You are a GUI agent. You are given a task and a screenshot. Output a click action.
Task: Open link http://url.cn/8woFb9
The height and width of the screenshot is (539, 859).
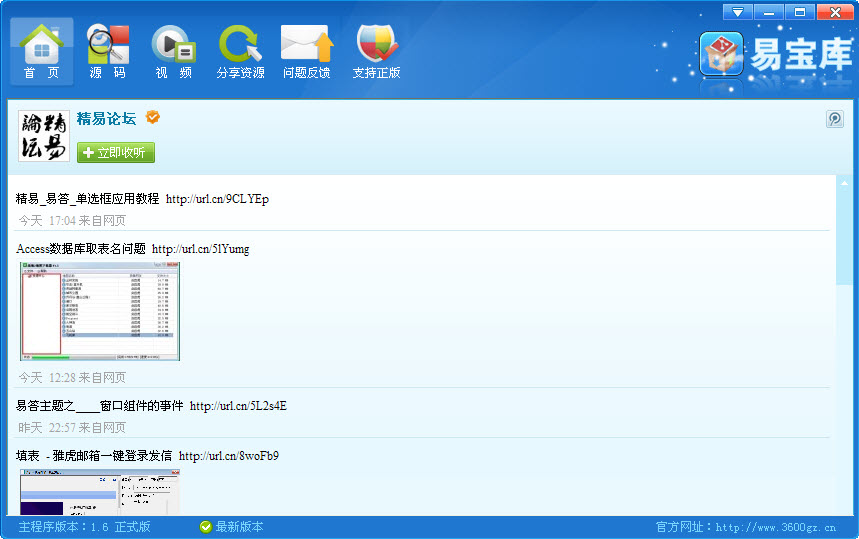pyautogui.click(x=228, y=456)
